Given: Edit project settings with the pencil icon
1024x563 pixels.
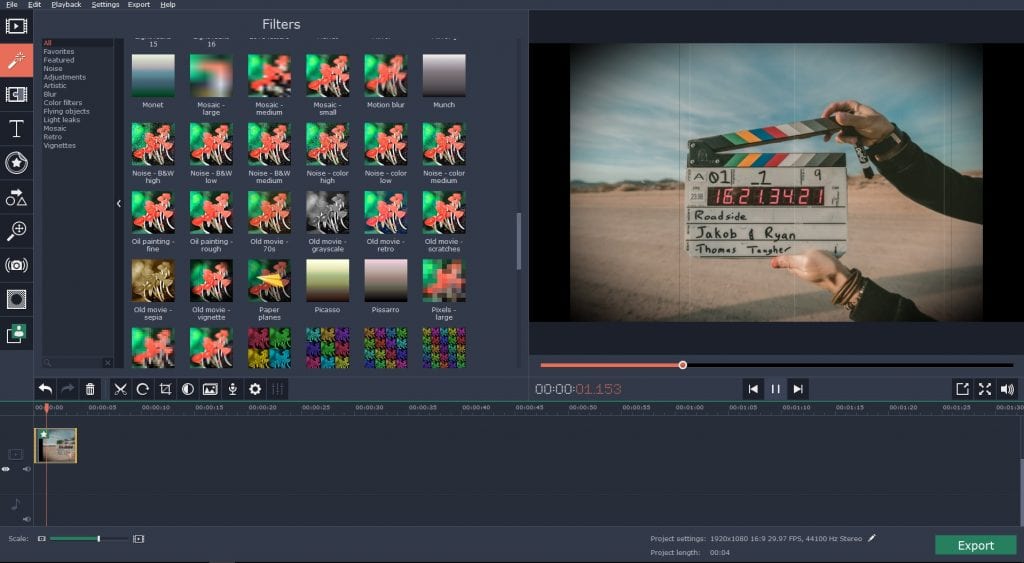Looking at the screenshot, I should click(x=871, y=538).
